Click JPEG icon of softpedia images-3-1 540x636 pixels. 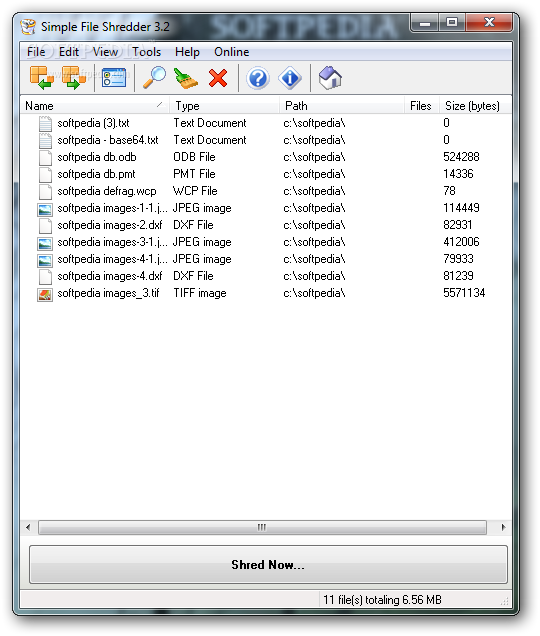pyautogui.click(x=45, y=243)
